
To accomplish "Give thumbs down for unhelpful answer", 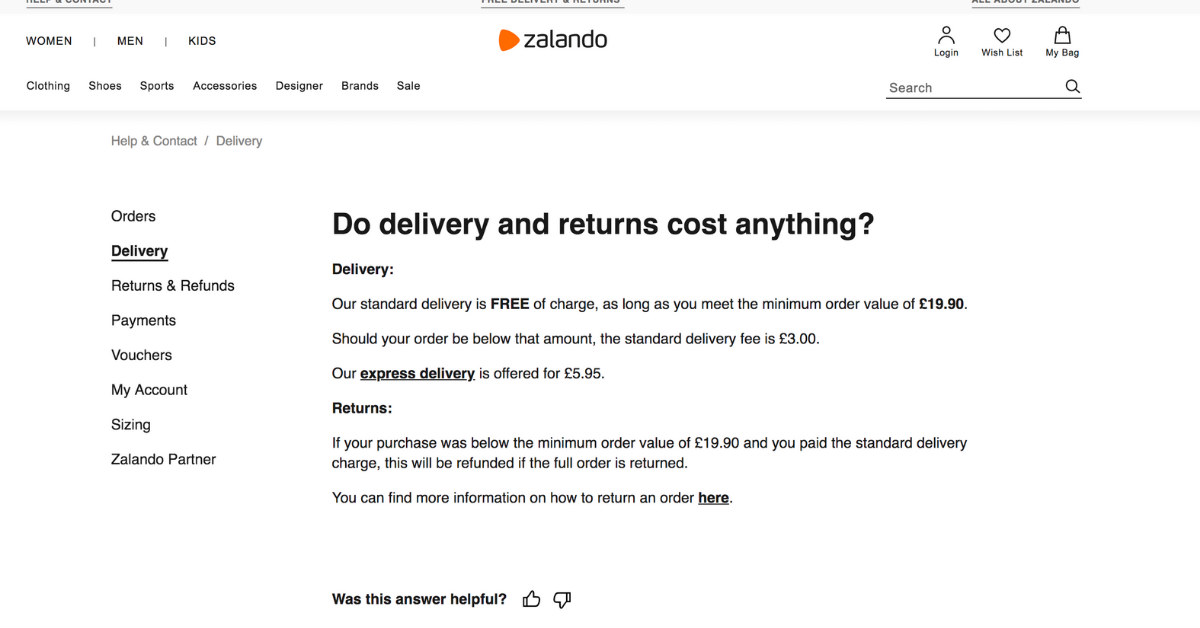I will tap(562, 599).
